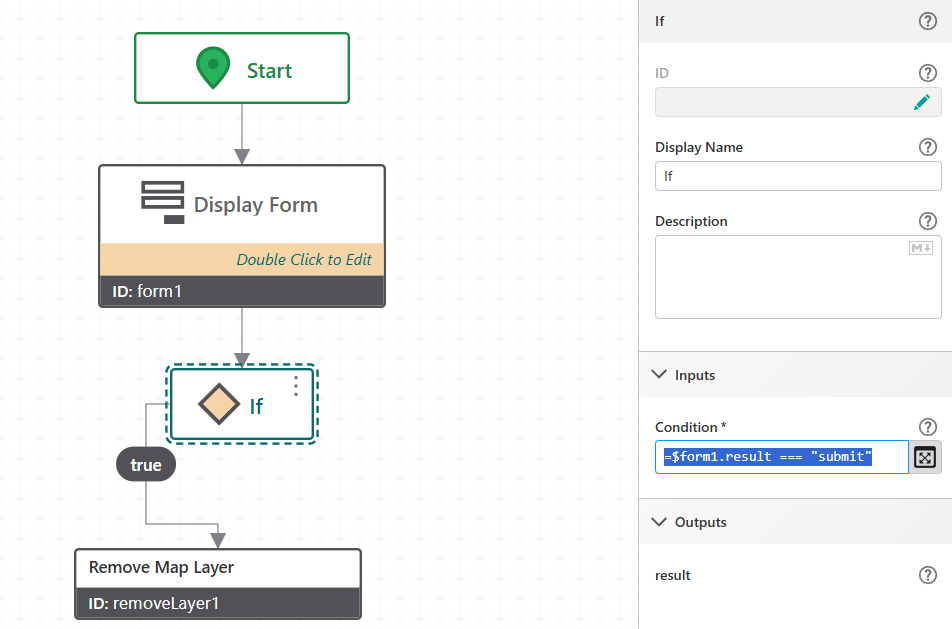The height and width of the screenshot is (629, 952).
Task: Open help for the If panel header
Action: (927, 21)
